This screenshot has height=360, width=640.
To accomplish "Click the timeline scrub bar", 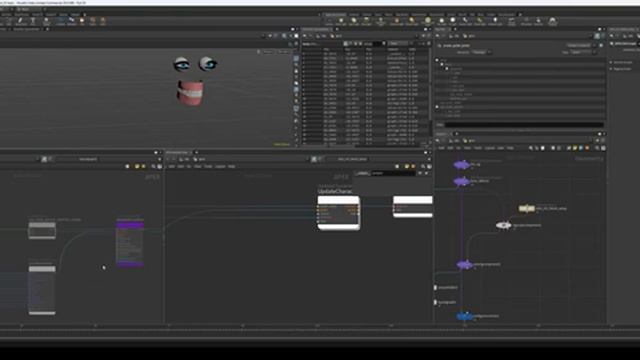I will coord(320,331).
